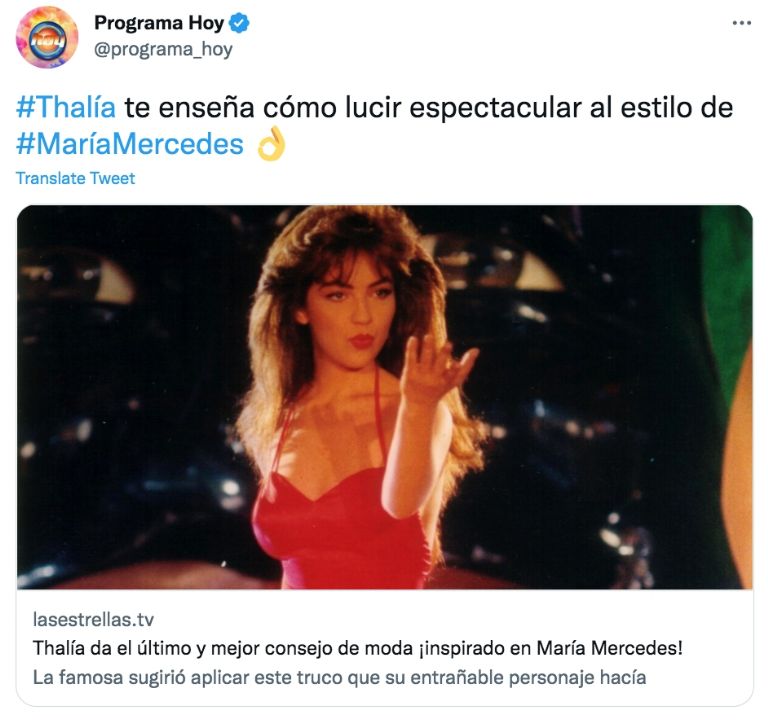This screenshot has height=723, width=768.
Task: Click Translate Tweet
Action: (75, 178)
